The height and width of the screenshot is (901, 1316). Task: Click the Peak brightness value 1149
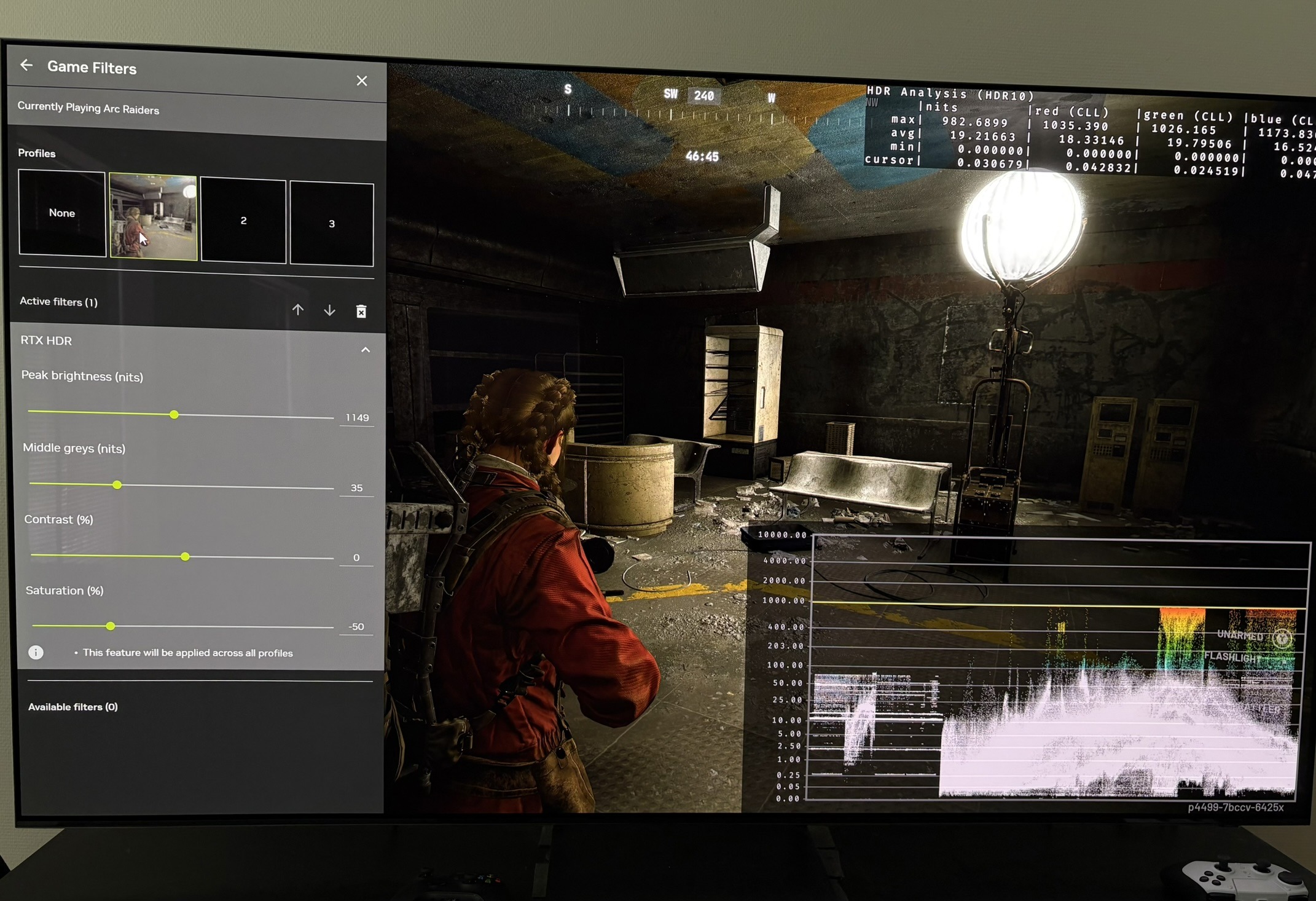pos(357,418)
